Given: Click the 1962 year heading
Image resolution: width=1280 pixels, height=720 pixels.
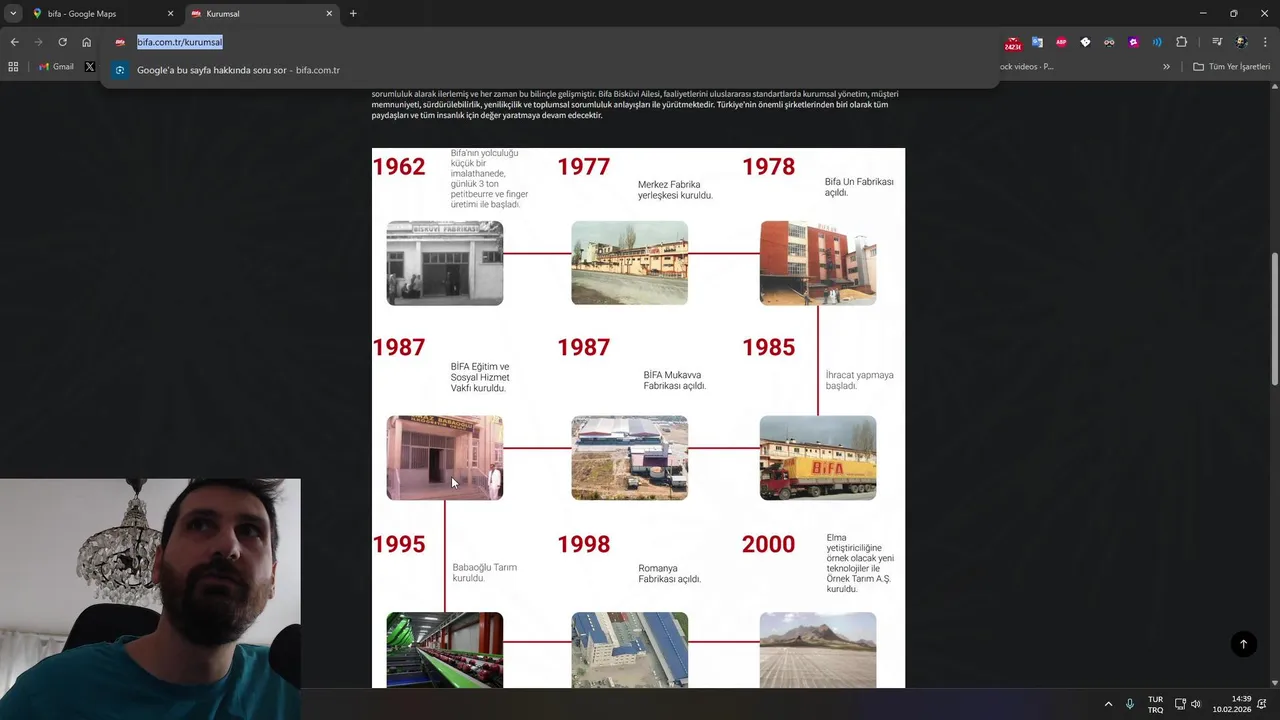Looking at the screenshot, I should [399, 167].
